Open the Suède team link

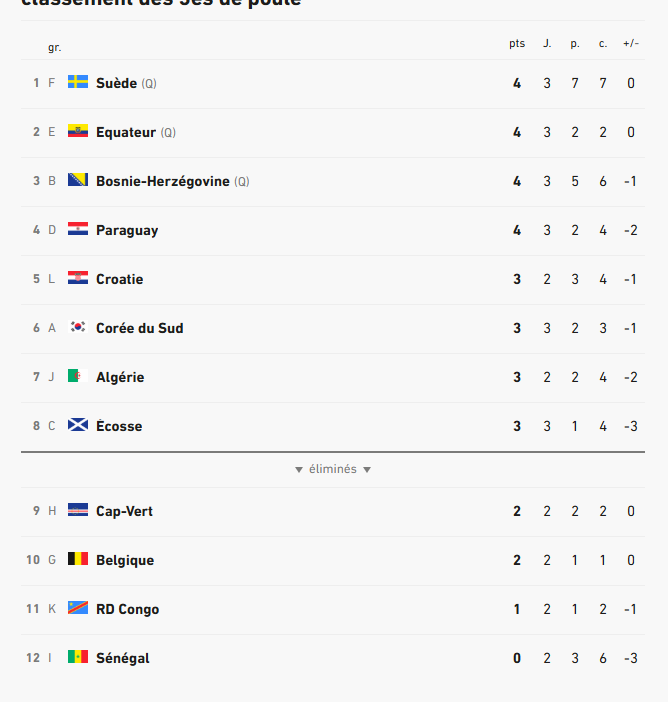(x=116, y=83)
